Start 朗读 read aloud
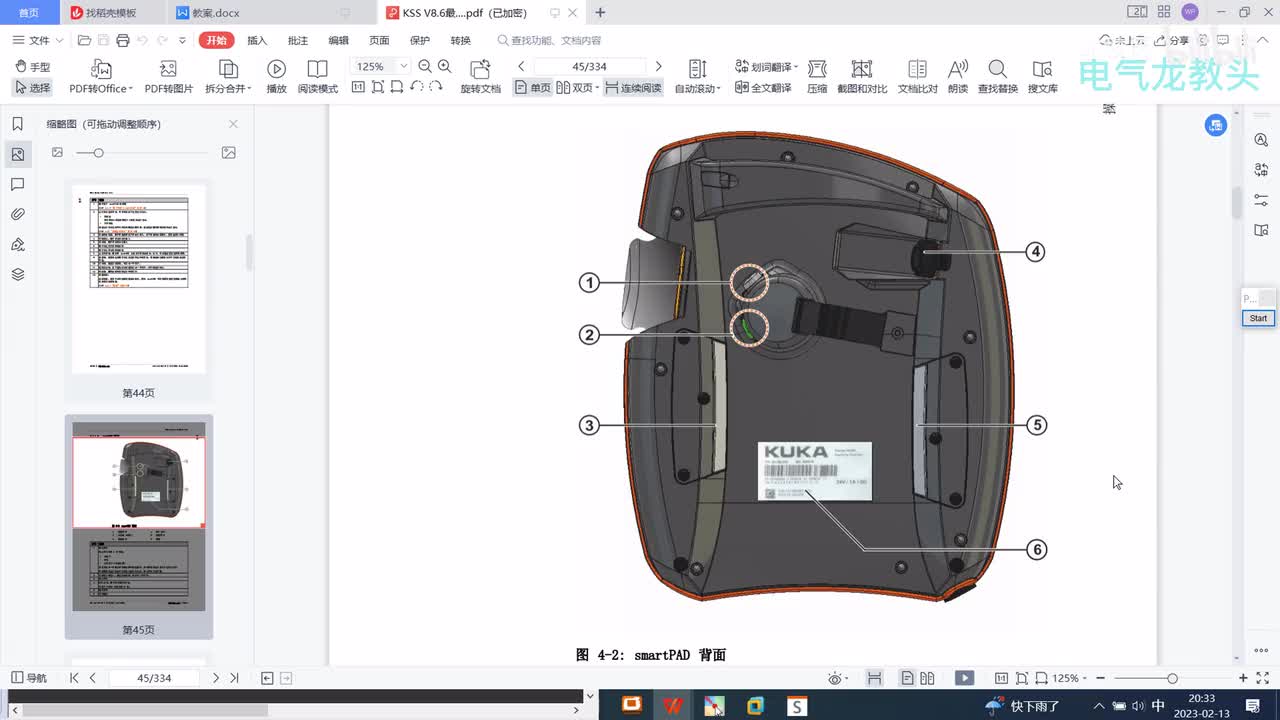1280x720 pixels. [x=957, y=69]
